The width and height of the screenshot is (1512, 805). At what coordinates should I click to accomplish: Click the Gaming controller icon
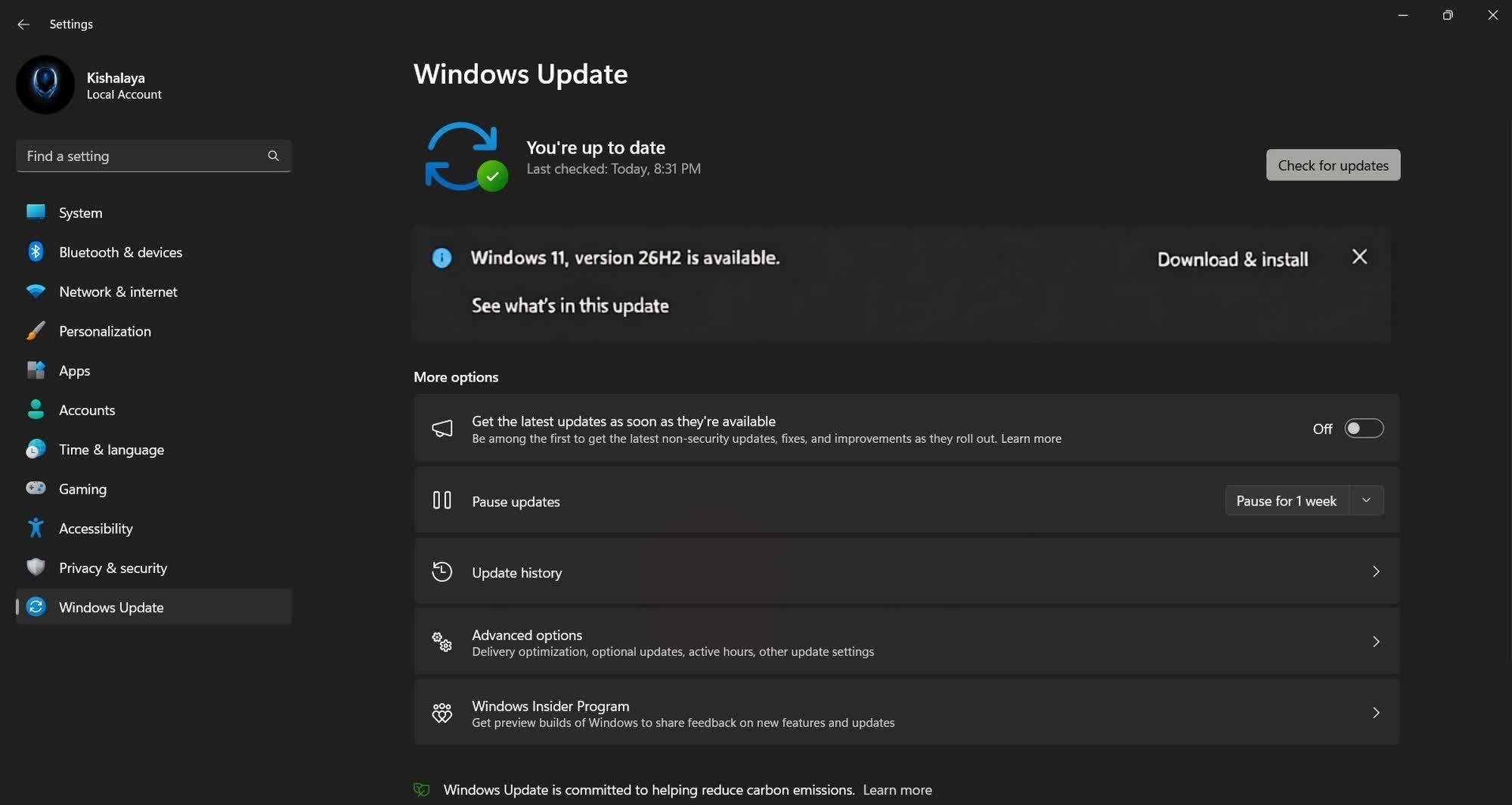[x=36, y=488]
